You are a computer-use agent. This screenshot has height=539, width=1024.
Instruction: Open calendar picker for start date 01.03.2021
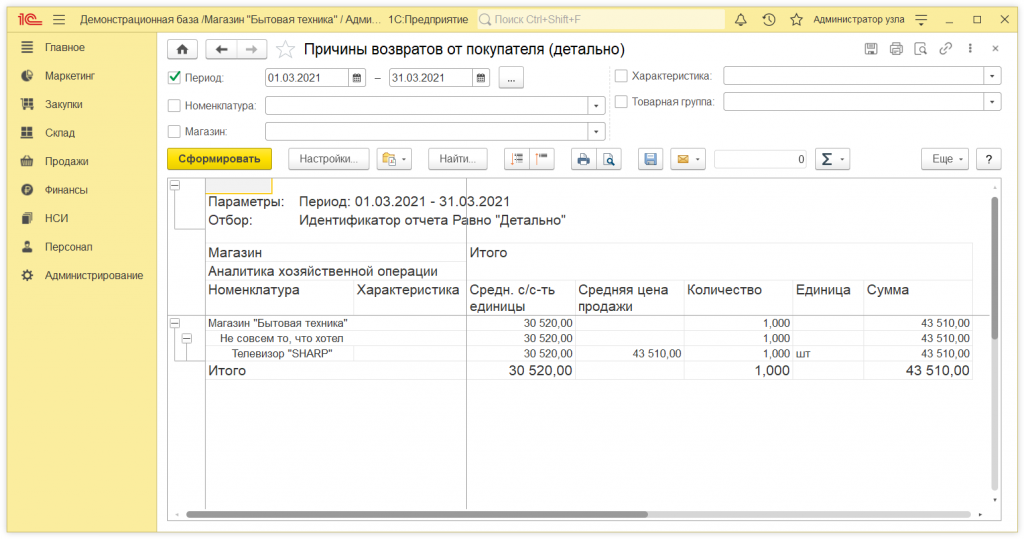pyautogui.click(x=357, y=78)
